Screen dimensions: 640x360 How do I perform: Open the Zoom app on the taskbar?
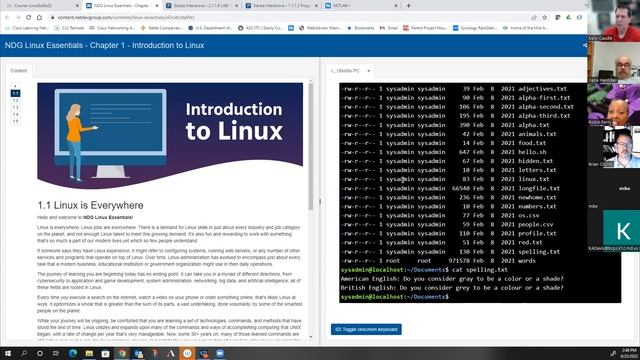220,353
